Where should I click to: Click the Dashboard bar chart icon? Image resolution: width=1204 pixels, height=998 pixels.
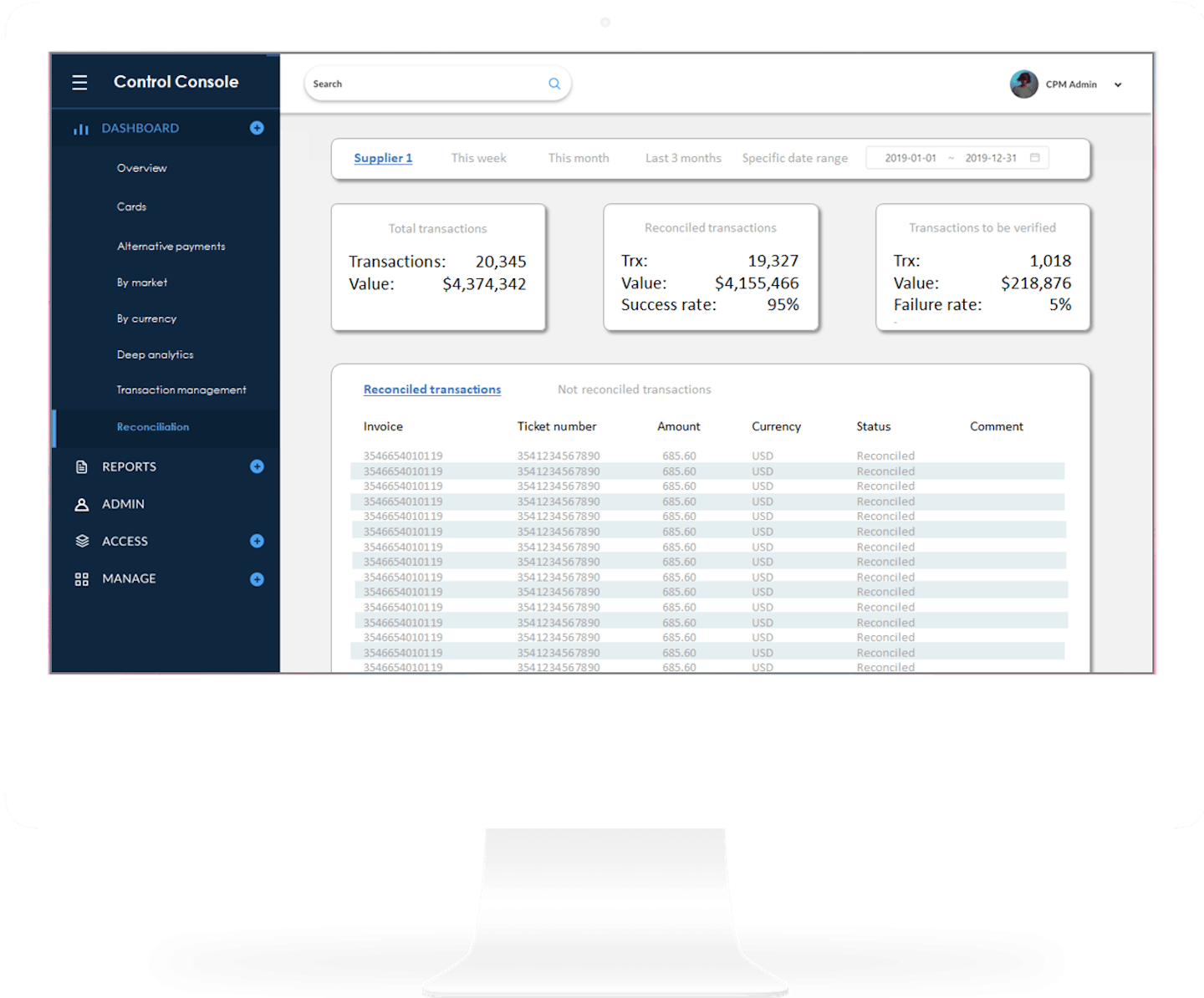pos(80,129)
